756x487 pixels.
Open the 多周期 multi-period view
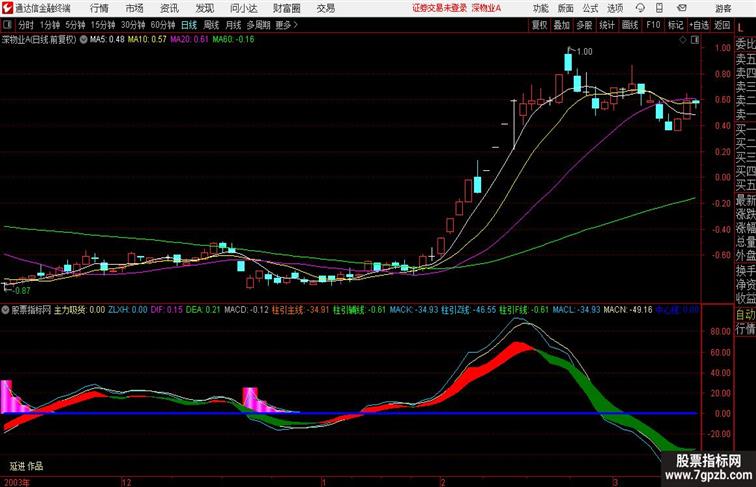pyautogui.click(x=258, y=25)
